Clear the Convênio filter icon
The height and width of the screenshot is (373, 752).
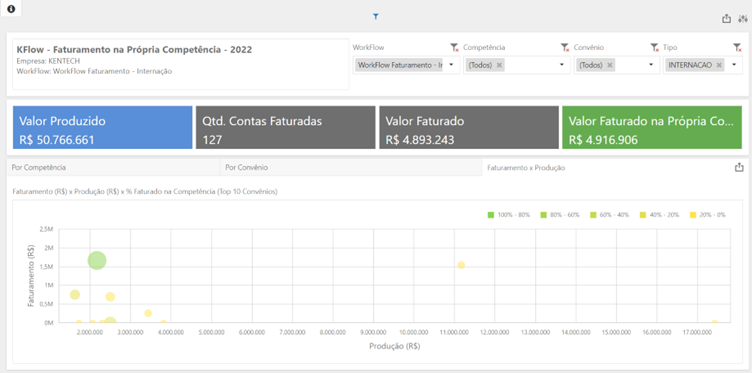pos(654,47)
